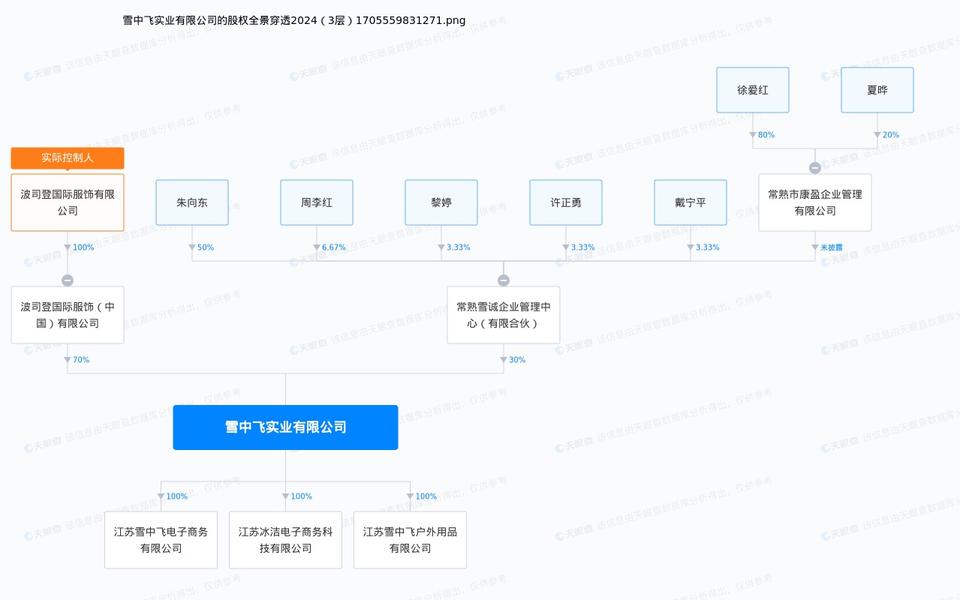Open subsidiary 江苏雪中飞电子商务有限公司
The height and width of the screenshot is (600, 960).
(x=160, y=540)
